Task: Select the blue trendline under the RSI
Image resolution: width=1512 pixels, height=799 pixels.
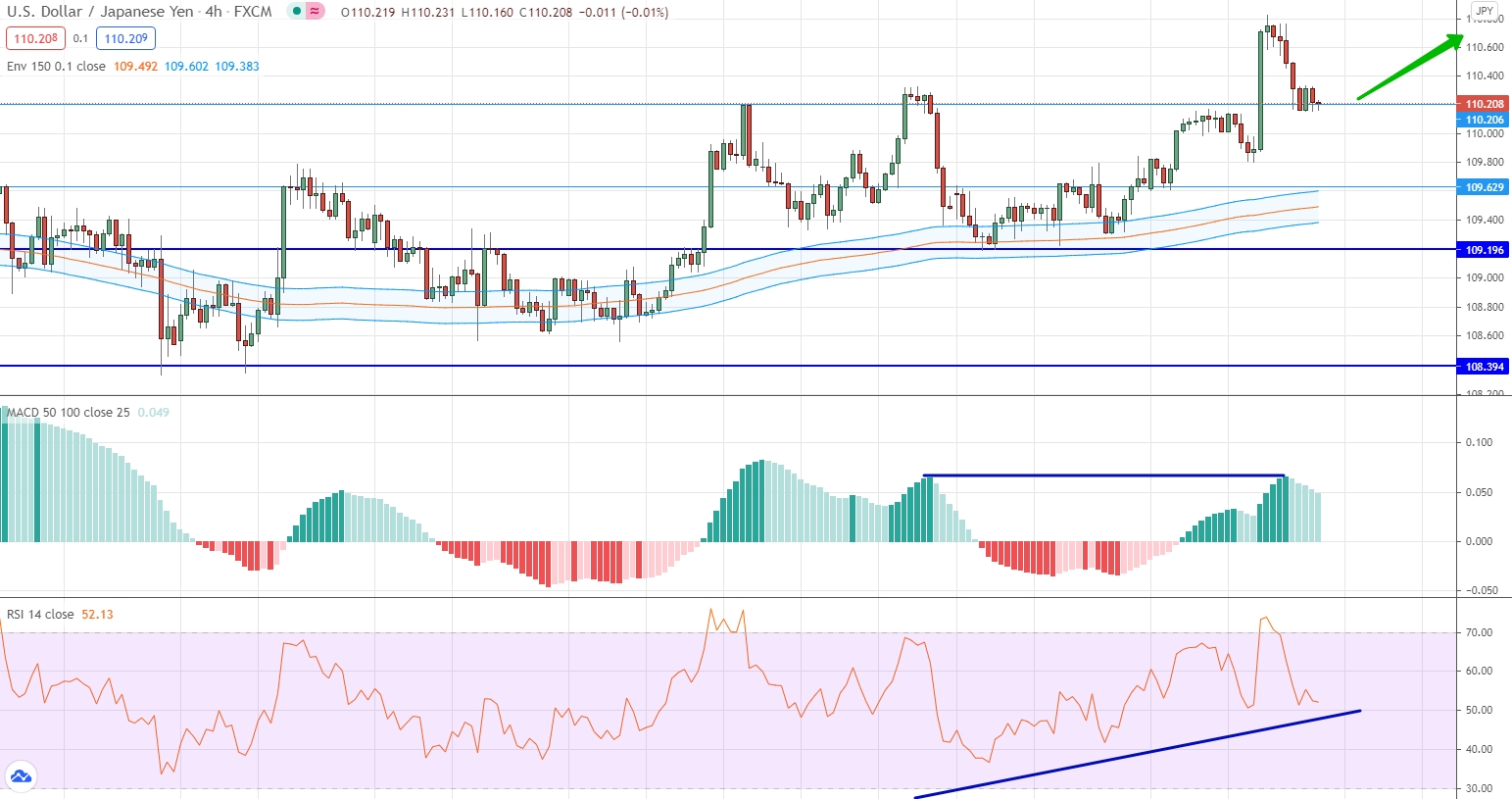Action: [x=1137, y=754]
